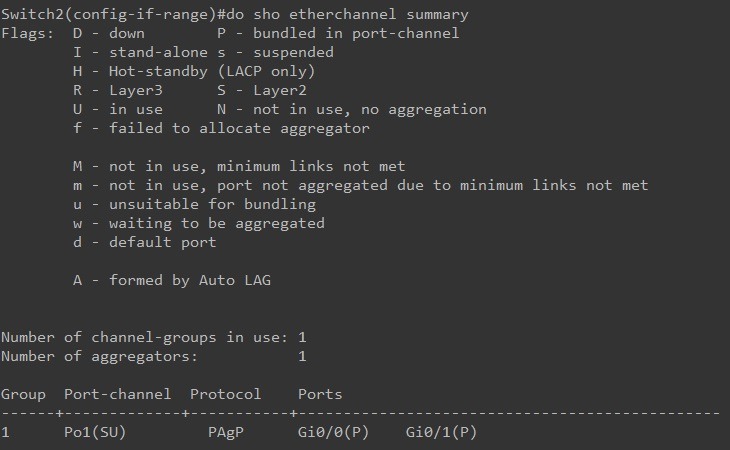Click the 'f - failed to allocate aggregator' line
The image size is (730, 450).
click(x=221, y=128)
